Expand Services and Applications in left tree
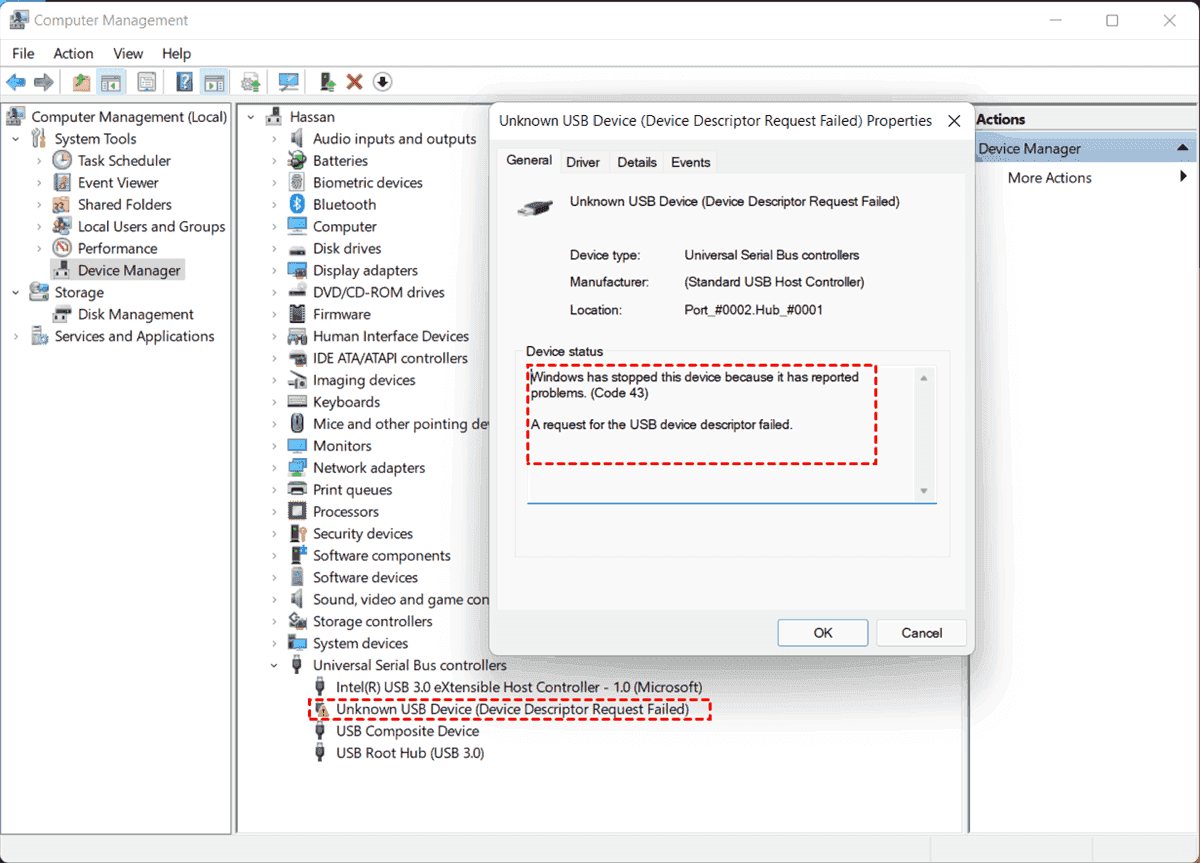 pos(16,337)
